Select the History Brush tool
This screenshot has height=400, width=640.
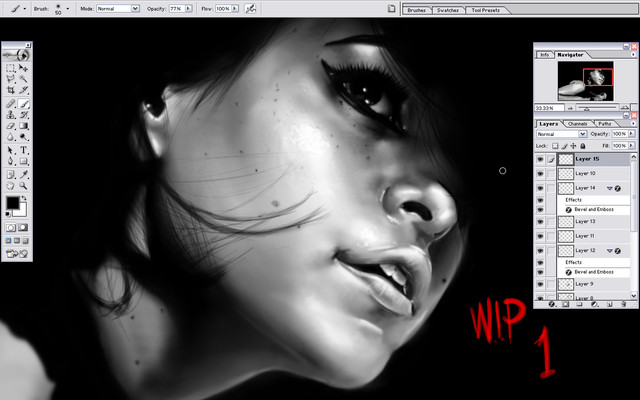[23, 115]
